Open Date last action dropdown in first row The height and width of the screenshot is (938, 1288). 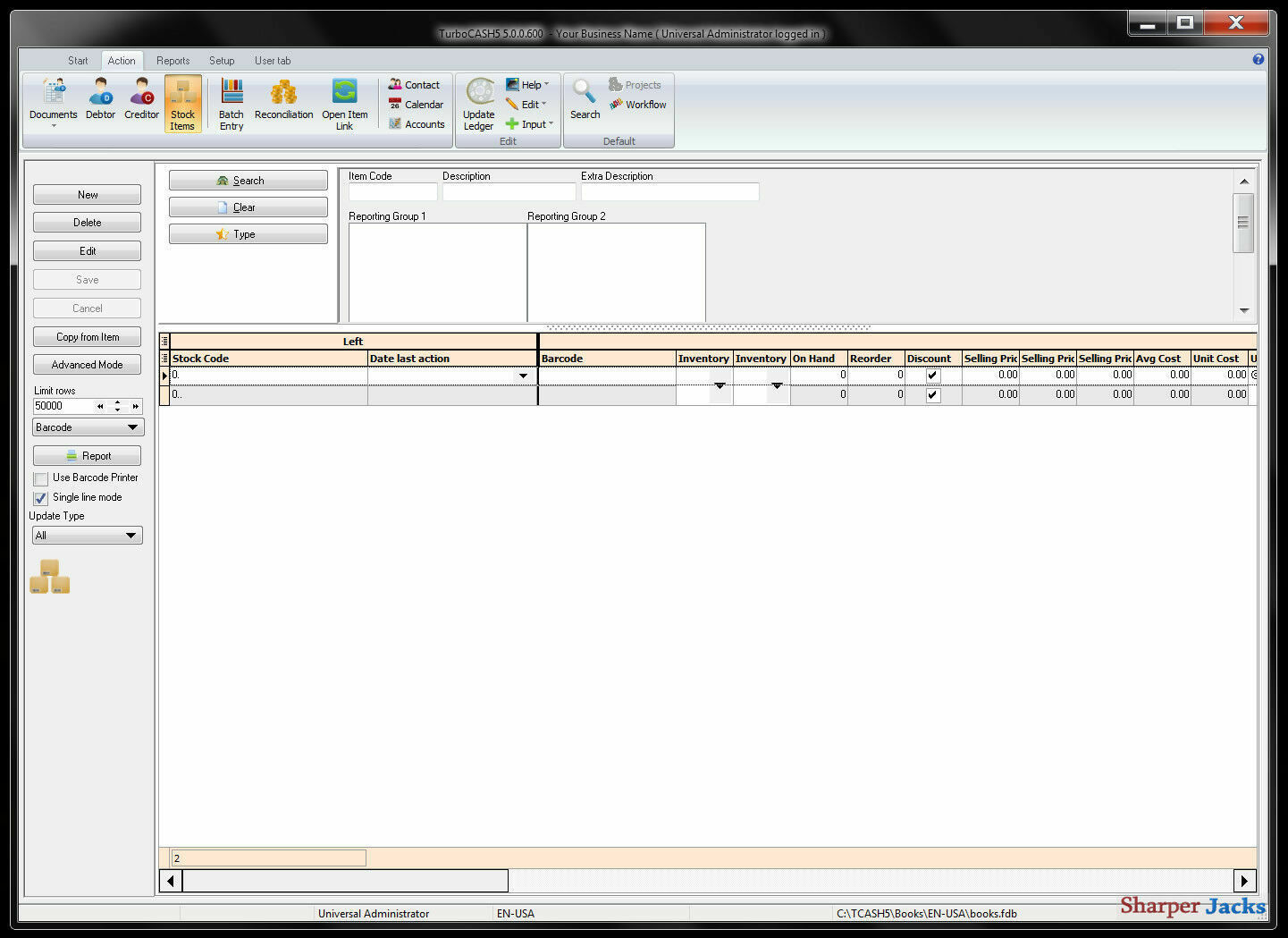click(x=524, y=376)
